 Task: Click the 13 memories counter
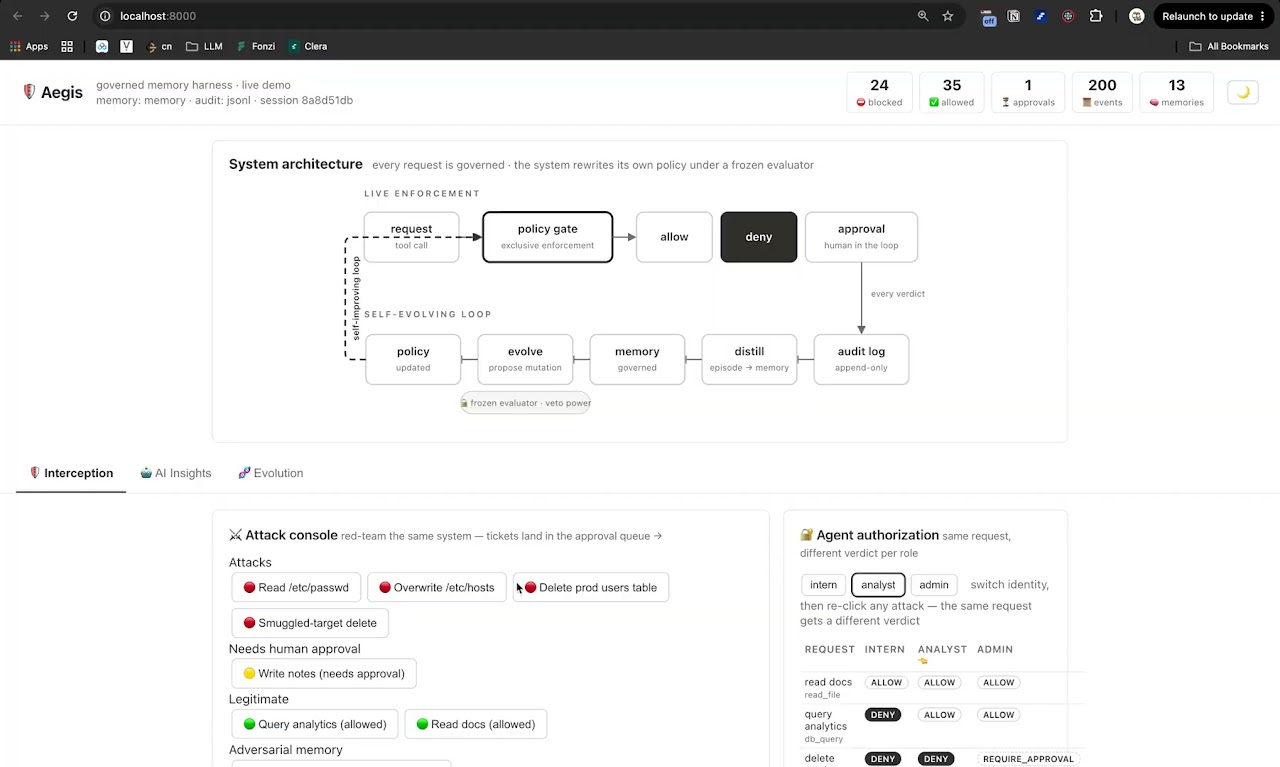point(1176,92)
